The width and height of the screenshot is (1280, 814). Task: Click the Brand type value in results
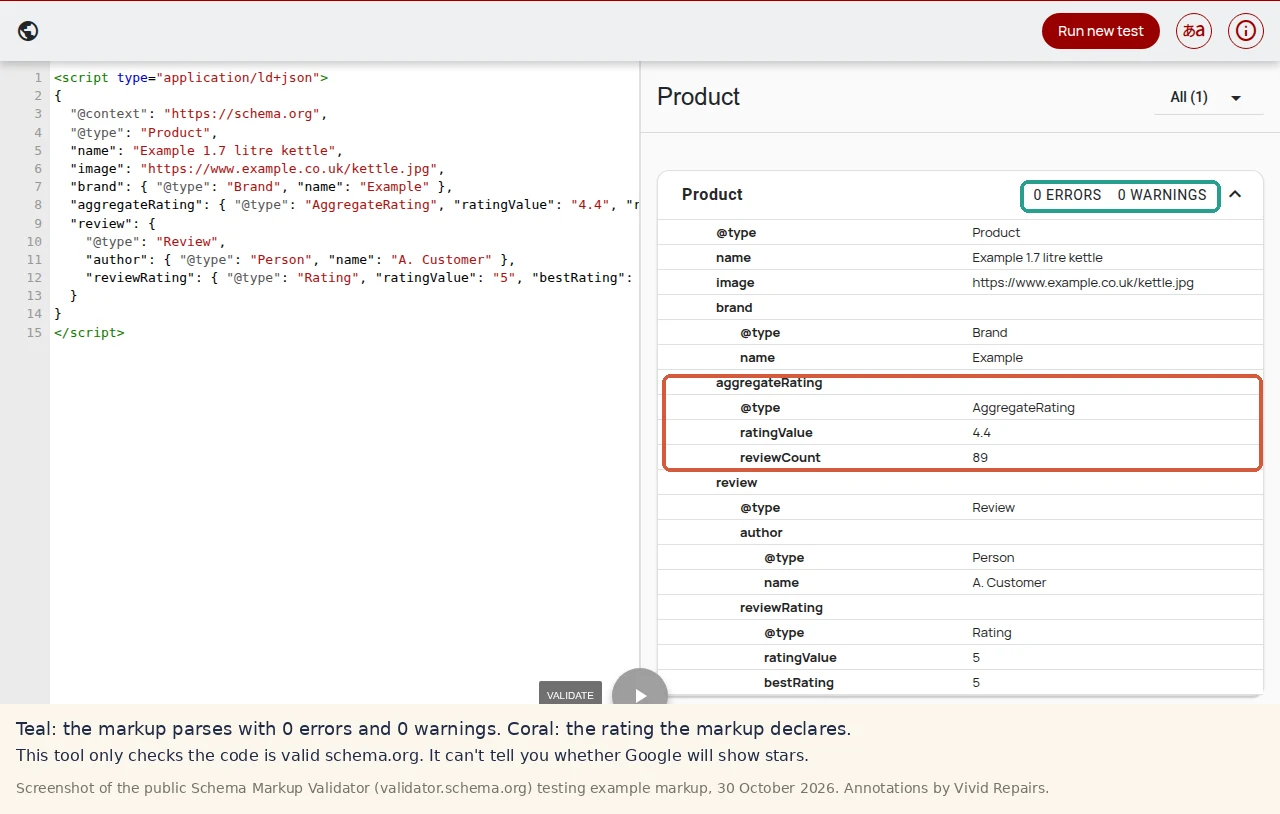point(990,333)
